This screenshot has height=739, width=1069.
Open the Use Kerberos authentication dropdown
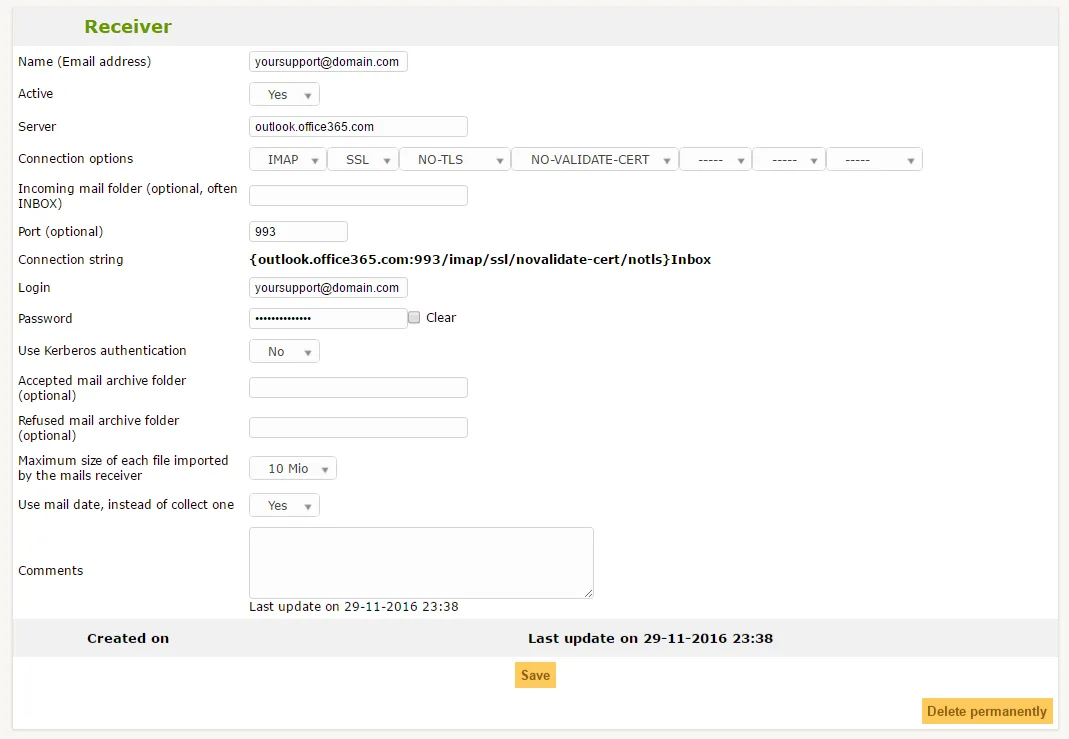coord(284,351)
